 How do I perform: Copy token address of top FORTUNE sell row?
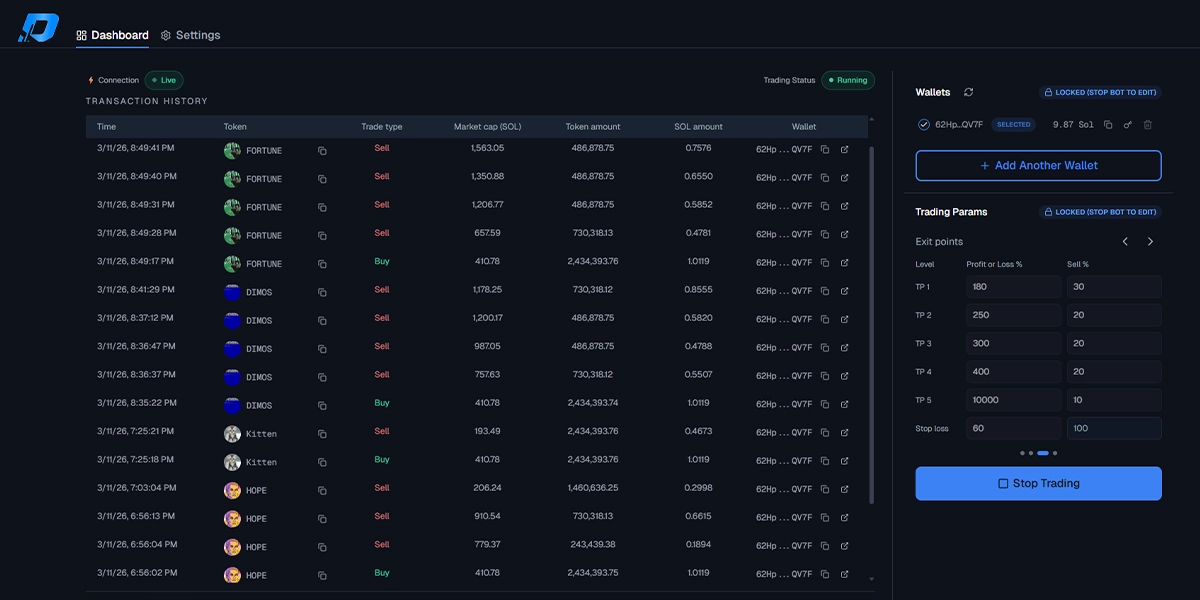[322, 150]
